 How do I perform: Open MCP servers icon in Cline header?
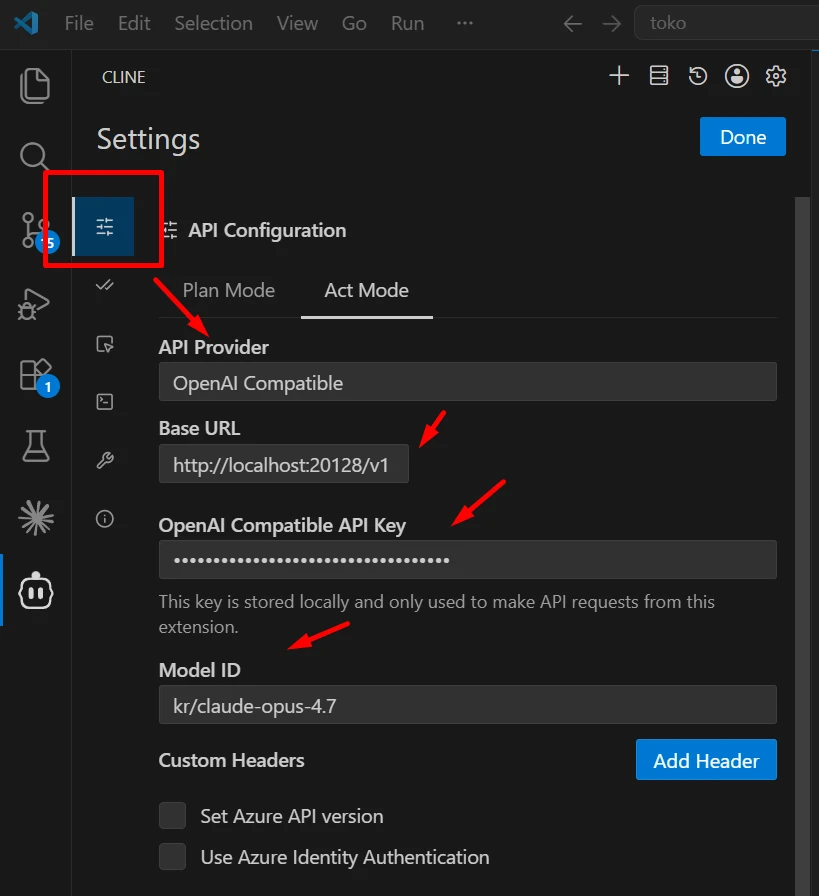pos(658,75)
